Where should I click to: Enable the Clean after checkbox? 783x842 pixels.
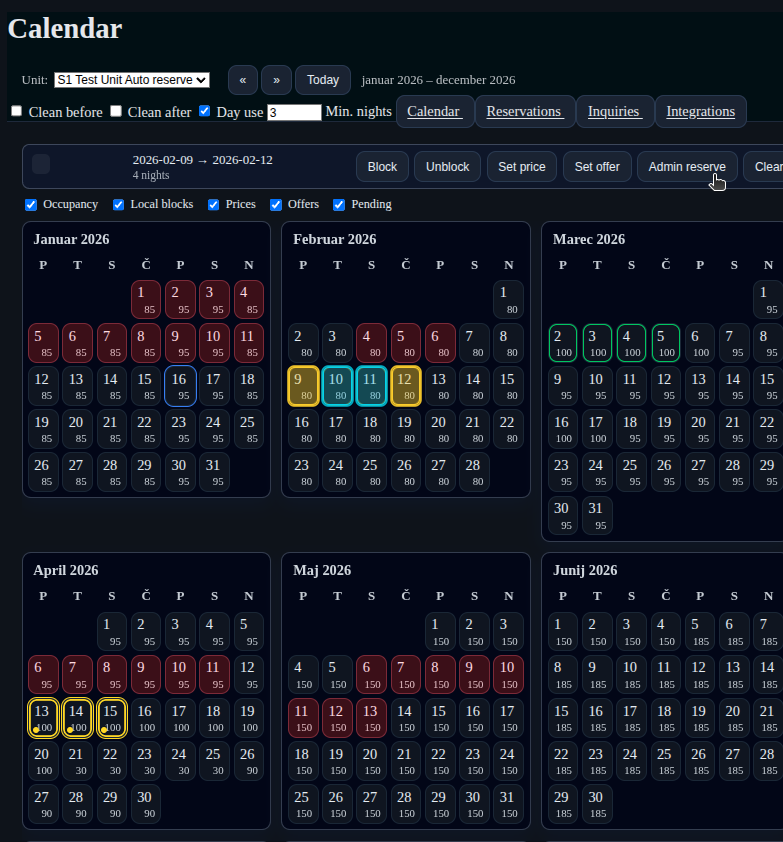(x=116, y=111)
